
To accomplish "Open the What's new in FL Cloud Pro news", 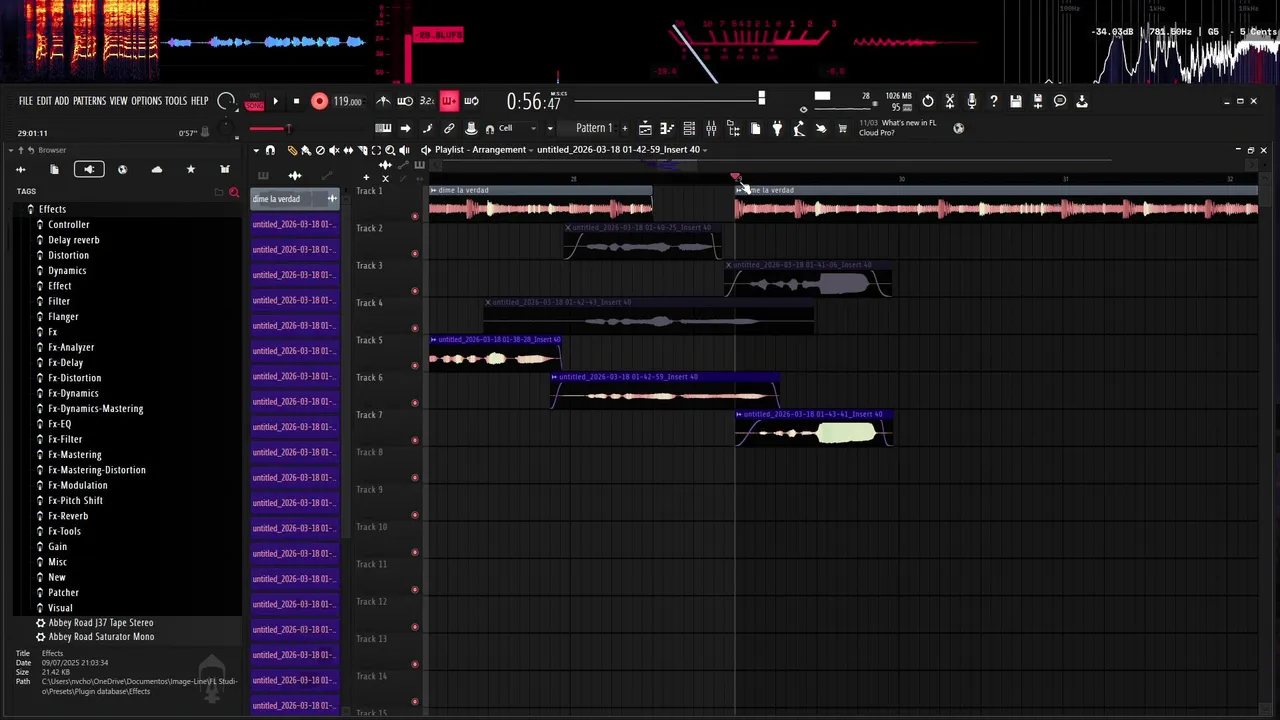I will tap(898, 128).
